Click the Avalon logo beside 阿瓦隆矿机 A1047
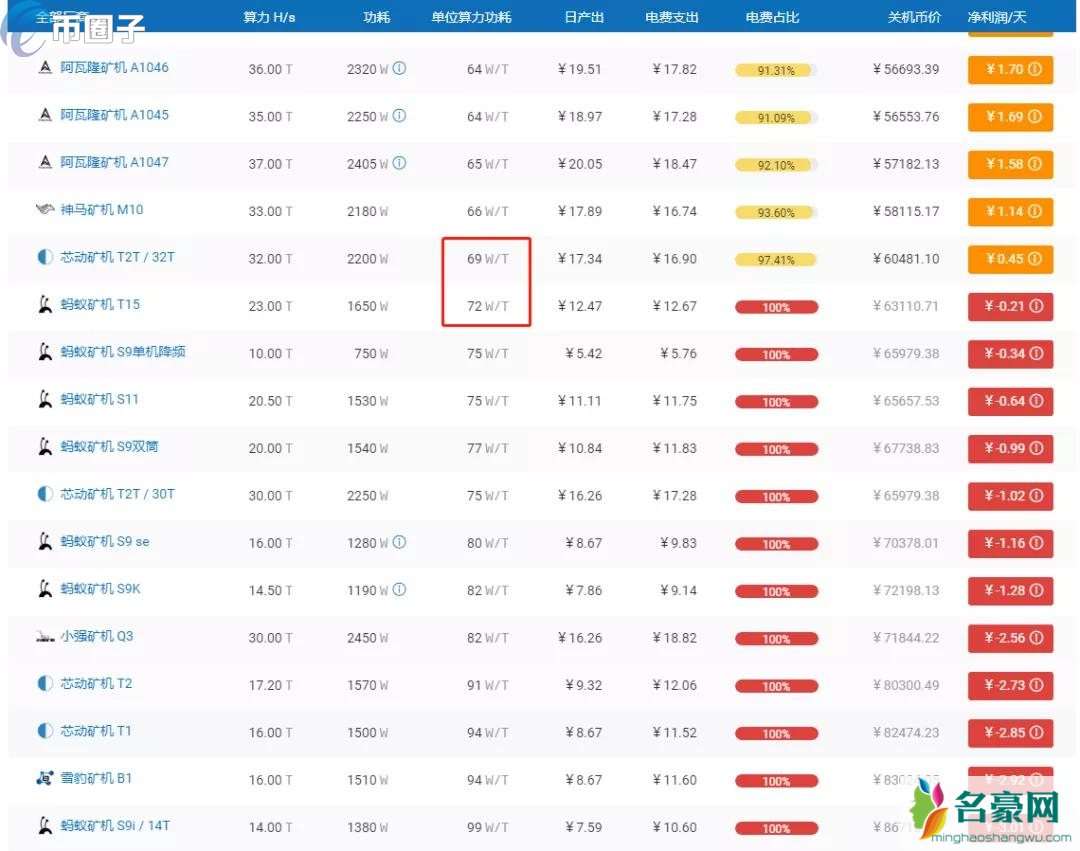Screen dimensions: 1080x851 click(45, 162)
